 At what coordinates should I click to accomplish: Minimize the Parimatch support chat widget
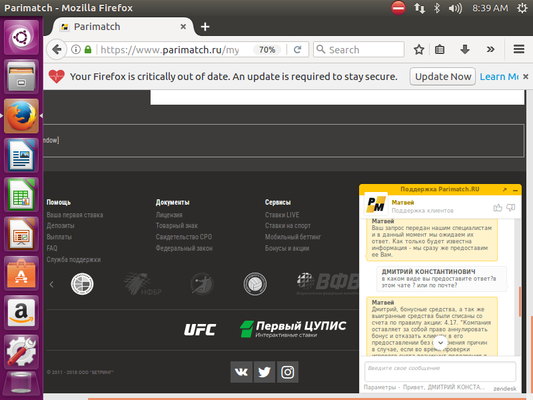click(x=515, y=190)
